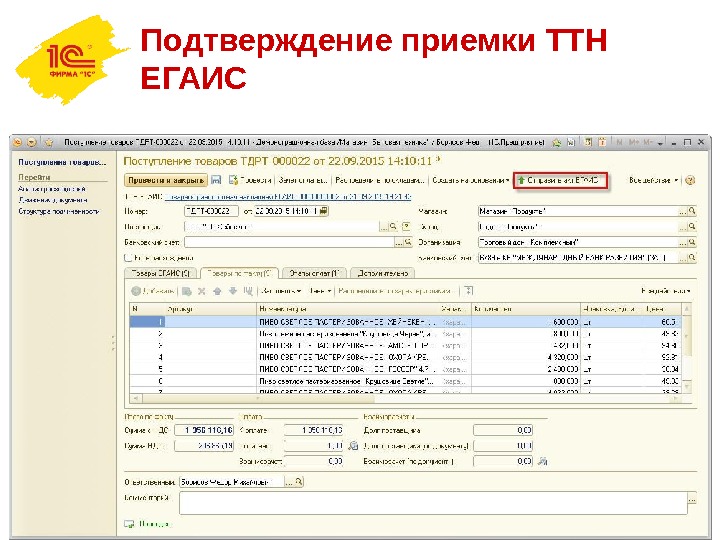Click the green link with monitor icon at bottom left
The image size is (720, 540).
148,524
